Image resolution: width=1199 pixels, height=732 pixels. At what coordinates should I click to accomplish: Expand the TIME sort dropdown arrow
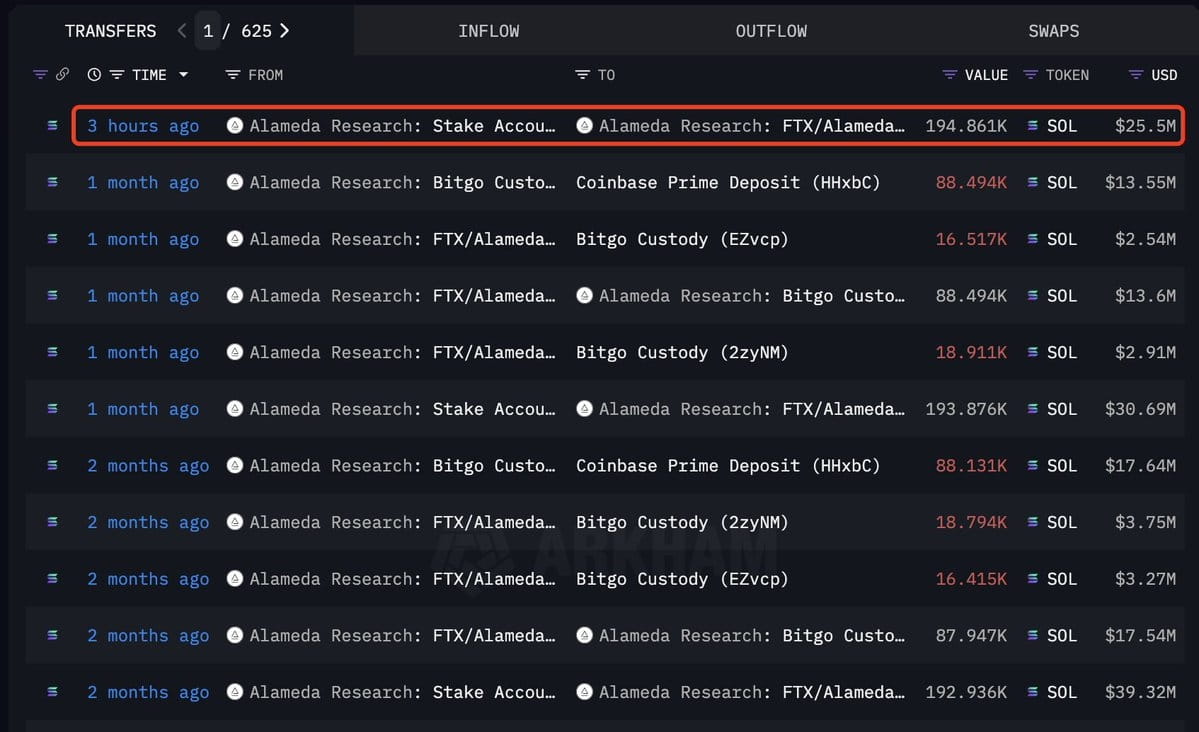pyautogui.click(x=183, y=75)
